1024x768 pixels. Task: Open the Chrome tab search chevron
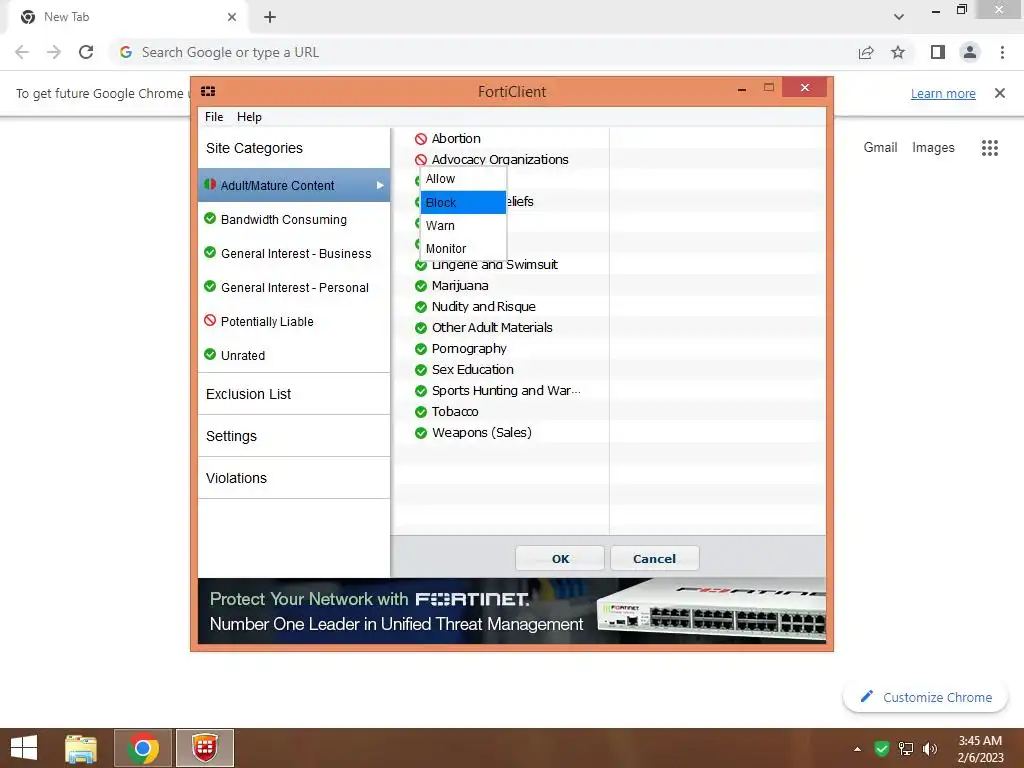(899, 17)
